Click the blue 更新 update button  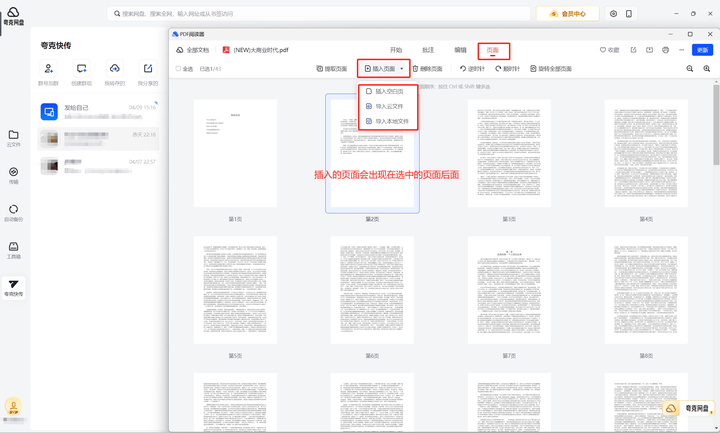pos(703,50)
